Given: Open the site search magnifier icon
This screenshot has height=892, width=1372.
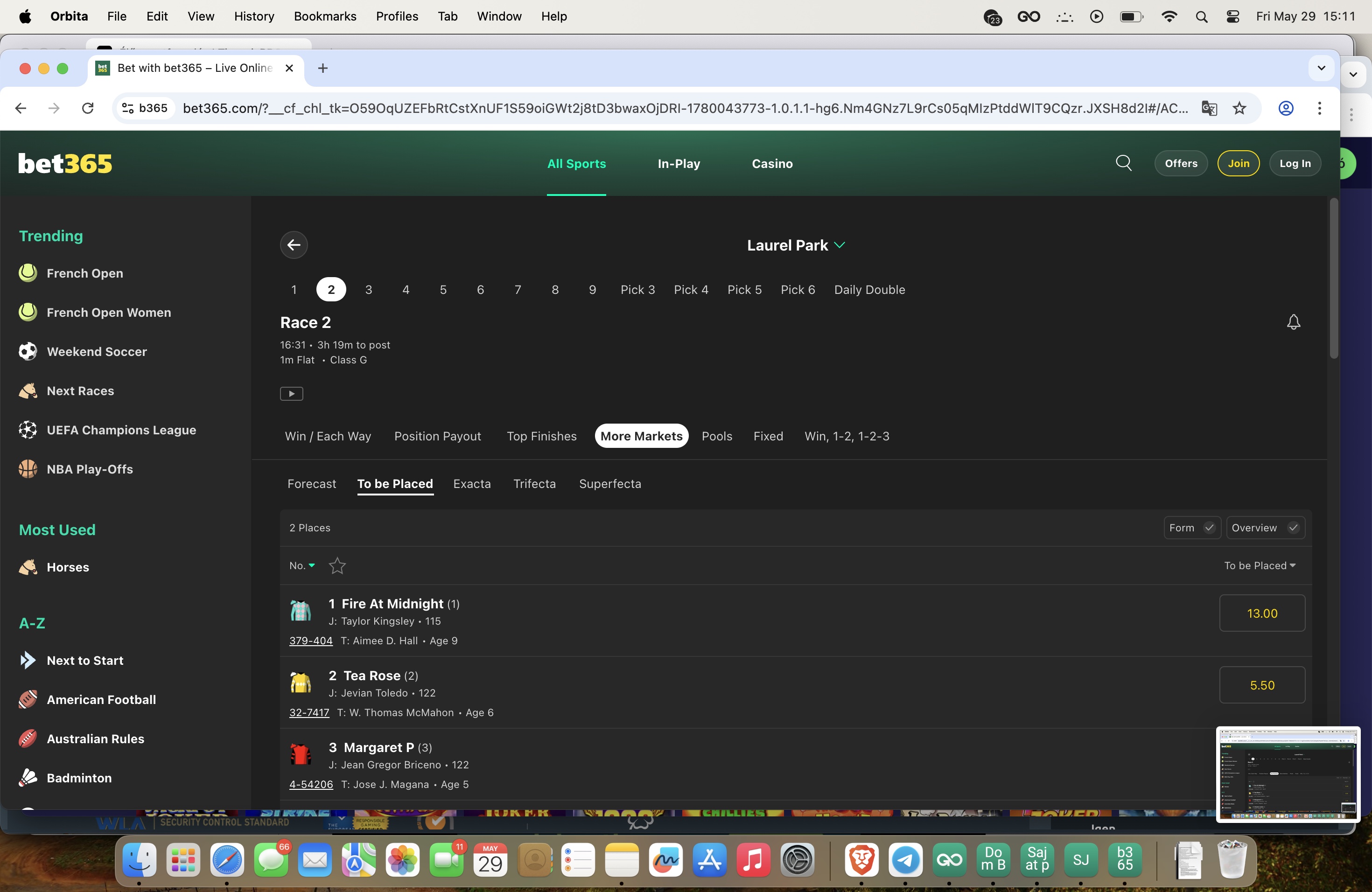Looking at the screenshot, I should pyautogui.click(x=1124, y=163).
